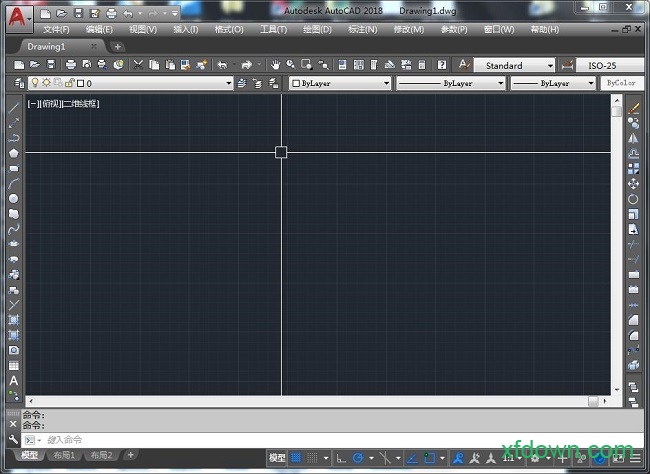Switch to the 布局1 layout tab
The image size is (650, 474).
click(x=65, y=456)
